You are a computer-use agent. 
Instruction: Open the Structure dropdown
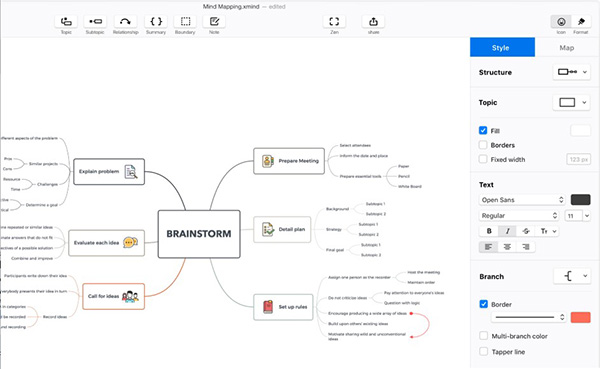click(x=572, y=72)
